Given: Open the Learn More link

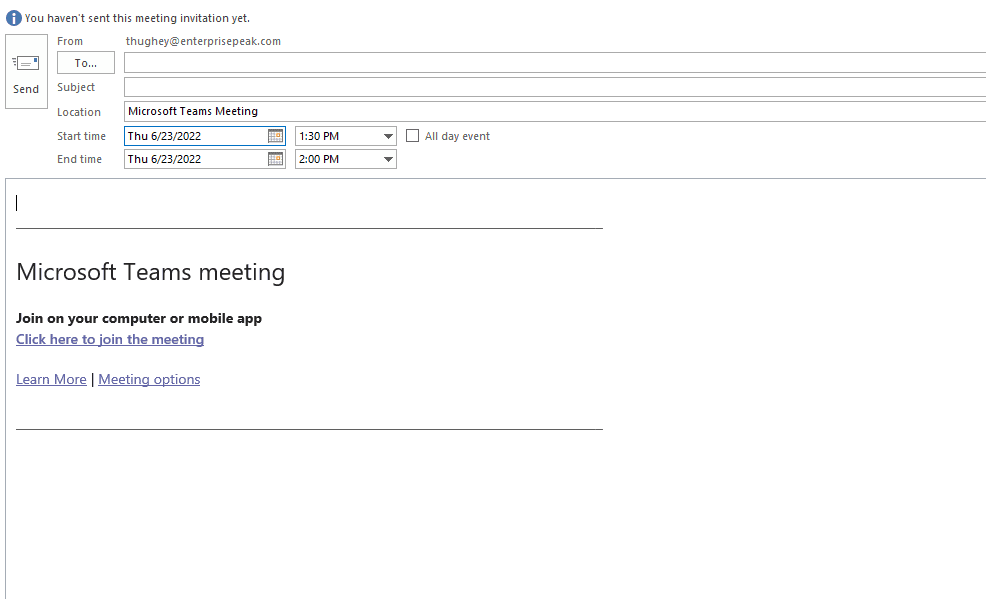Looking at the screenshot, I should (x=51, y=380).
